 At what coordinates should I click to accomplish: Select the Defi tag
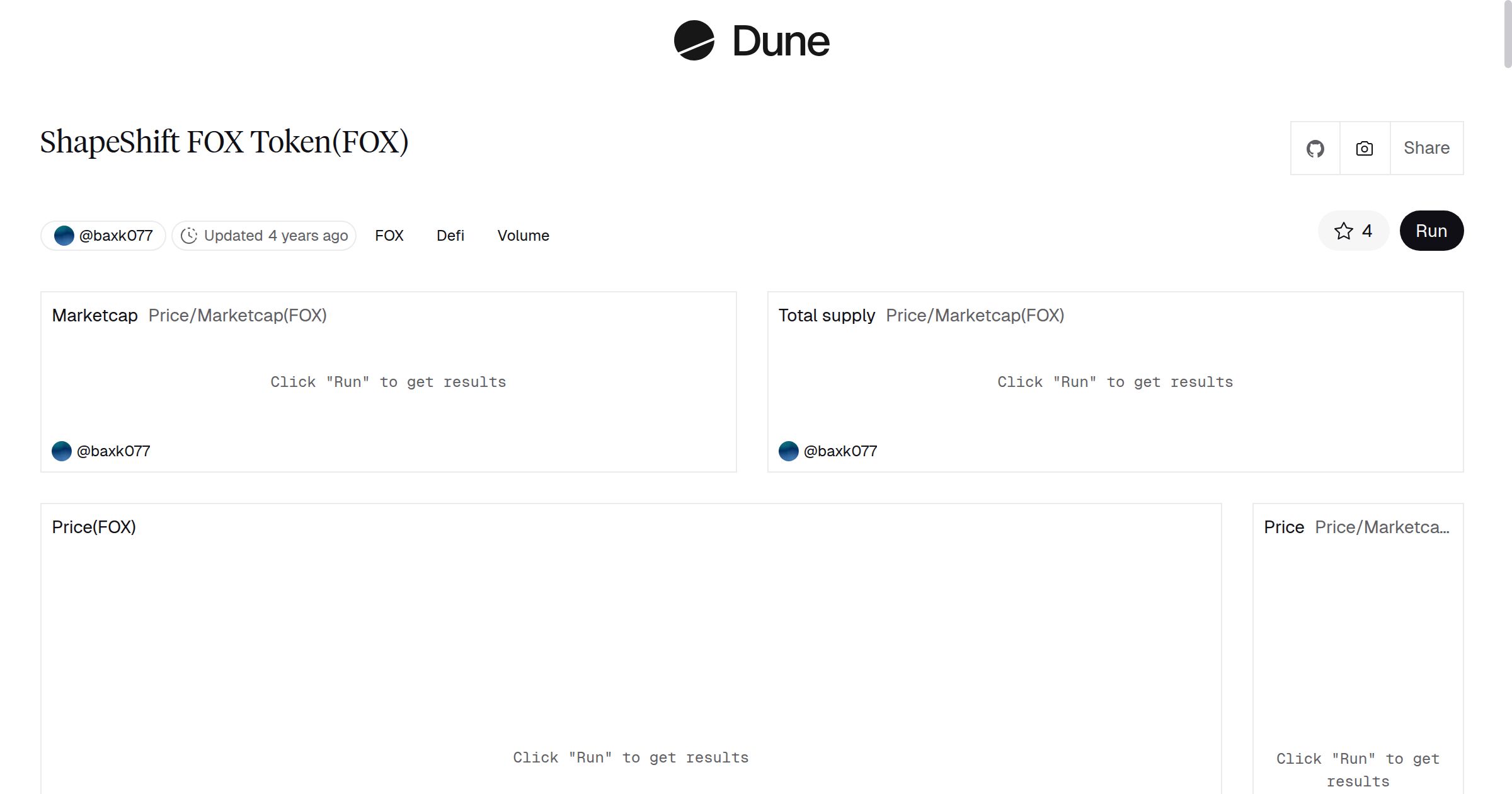tap(450, 236)
